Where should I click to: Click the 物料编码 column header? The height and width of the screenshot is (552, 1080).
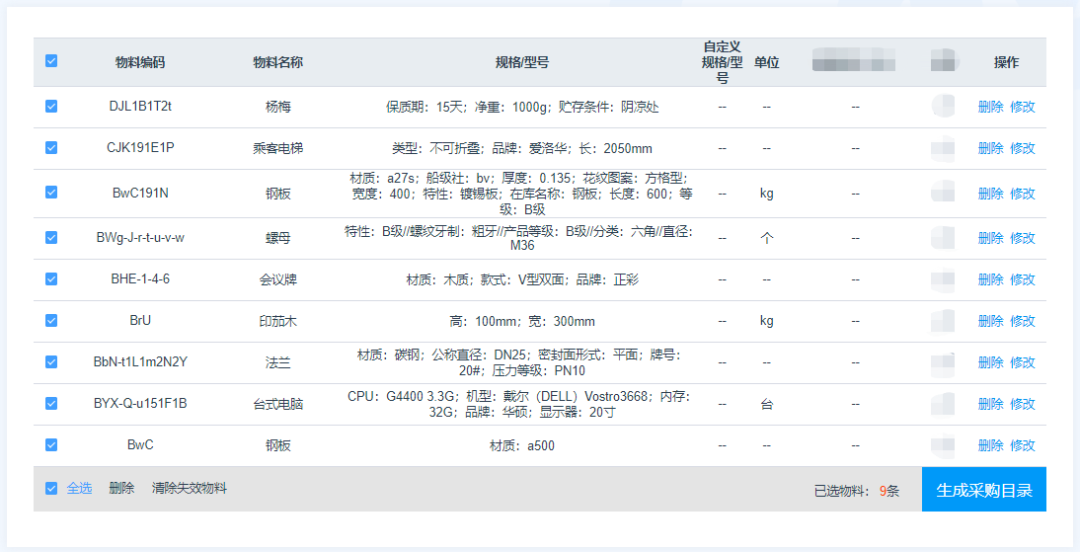point(140,62)
